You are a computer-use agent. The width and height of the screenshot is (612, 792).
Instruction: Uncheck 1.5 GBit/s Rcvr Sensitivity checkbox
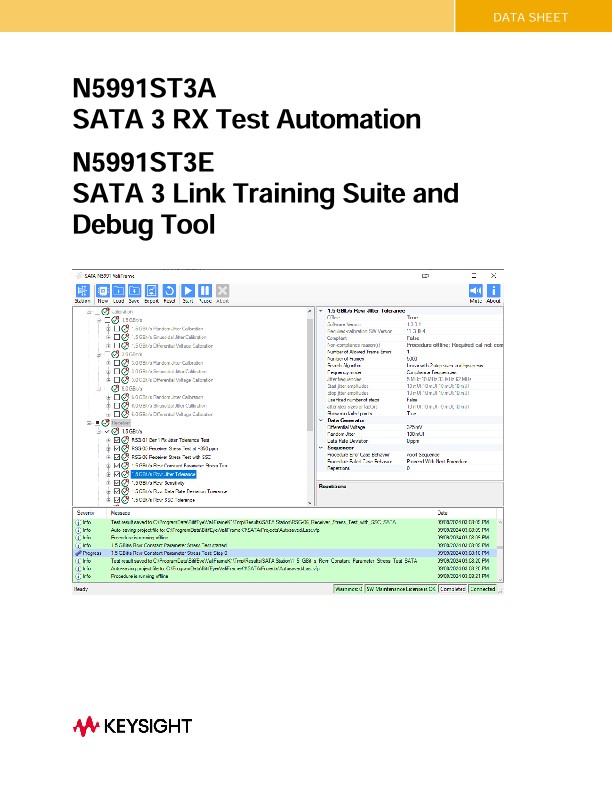[x=117, y=483]
